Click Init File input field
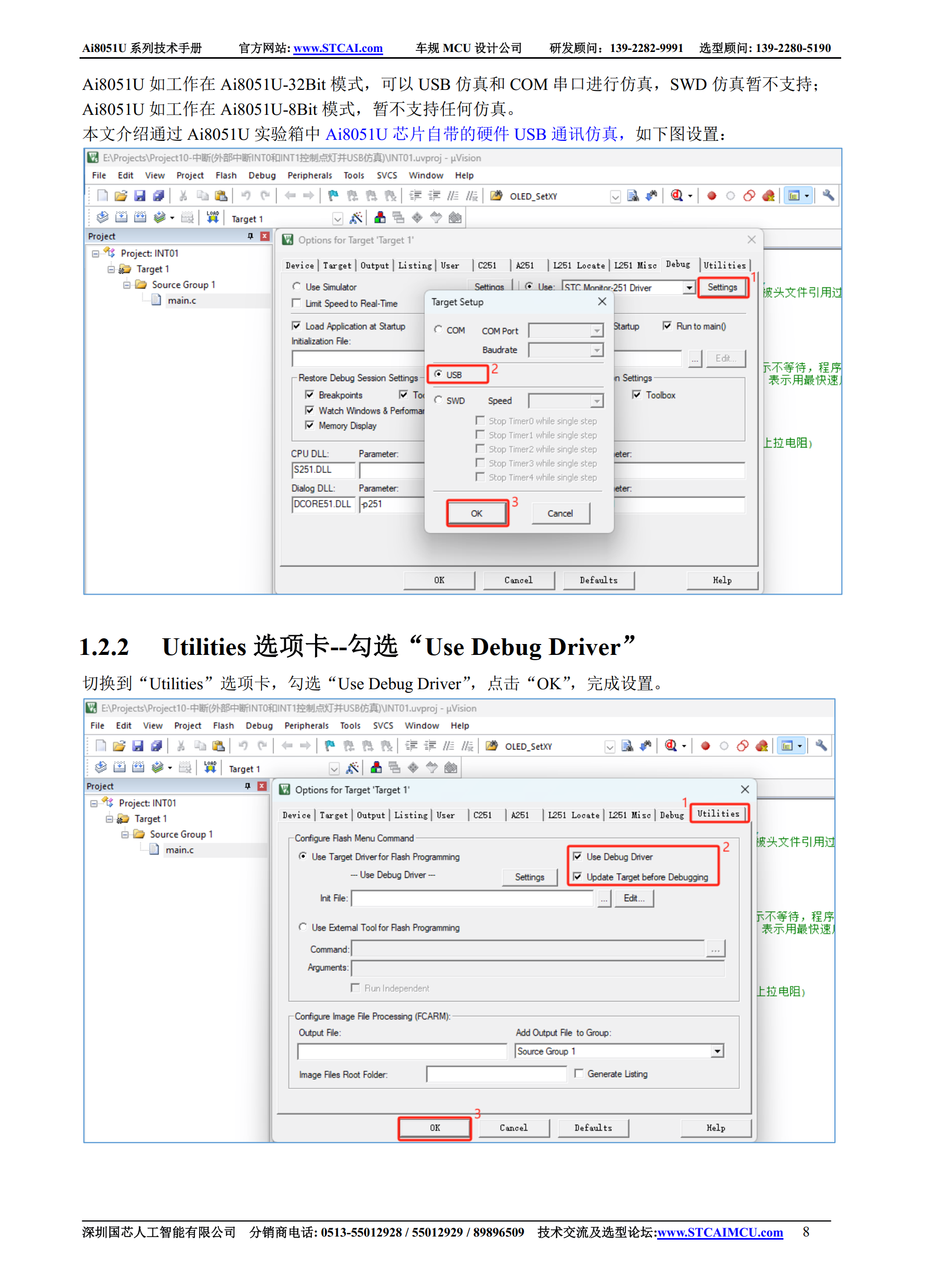The image size is (928, 1288). pos(473,898)
